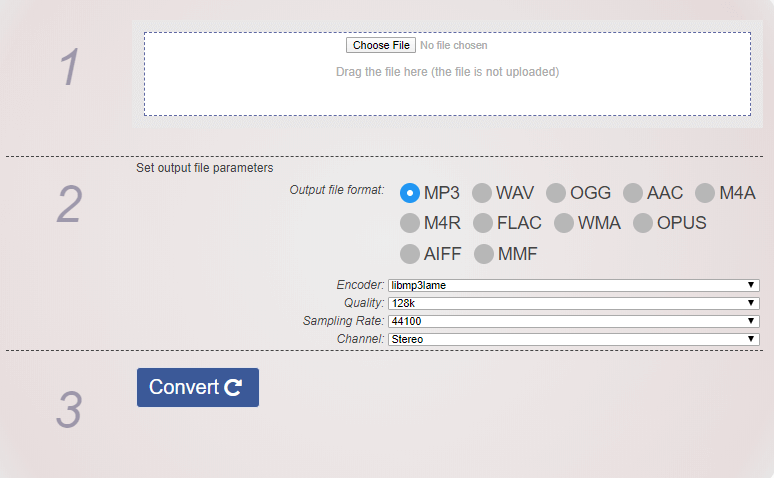Open the Encoder dropdown
The image size is (774, 478).
tap(573, 286)
